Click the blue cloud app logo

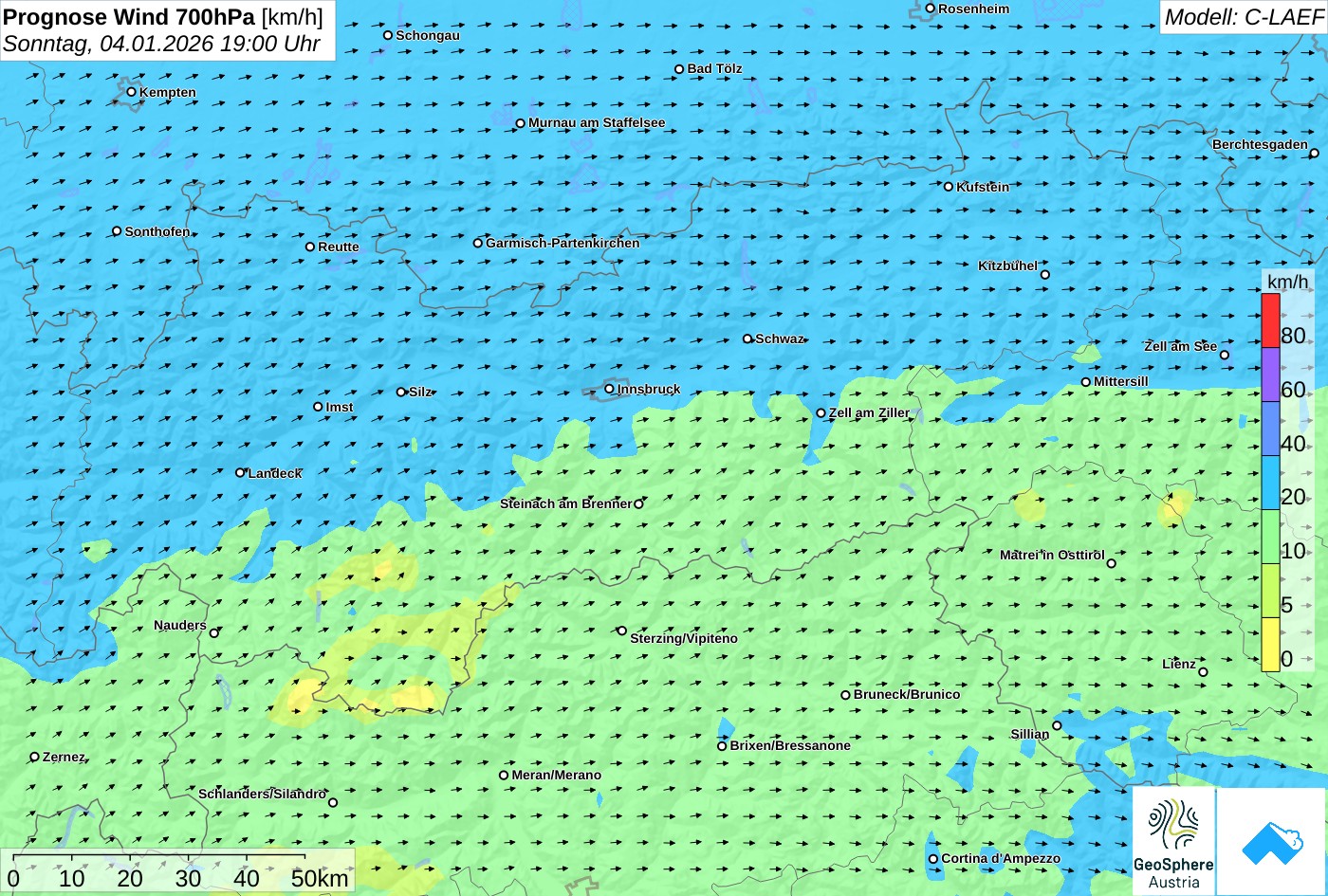(x=1271, y=842)
